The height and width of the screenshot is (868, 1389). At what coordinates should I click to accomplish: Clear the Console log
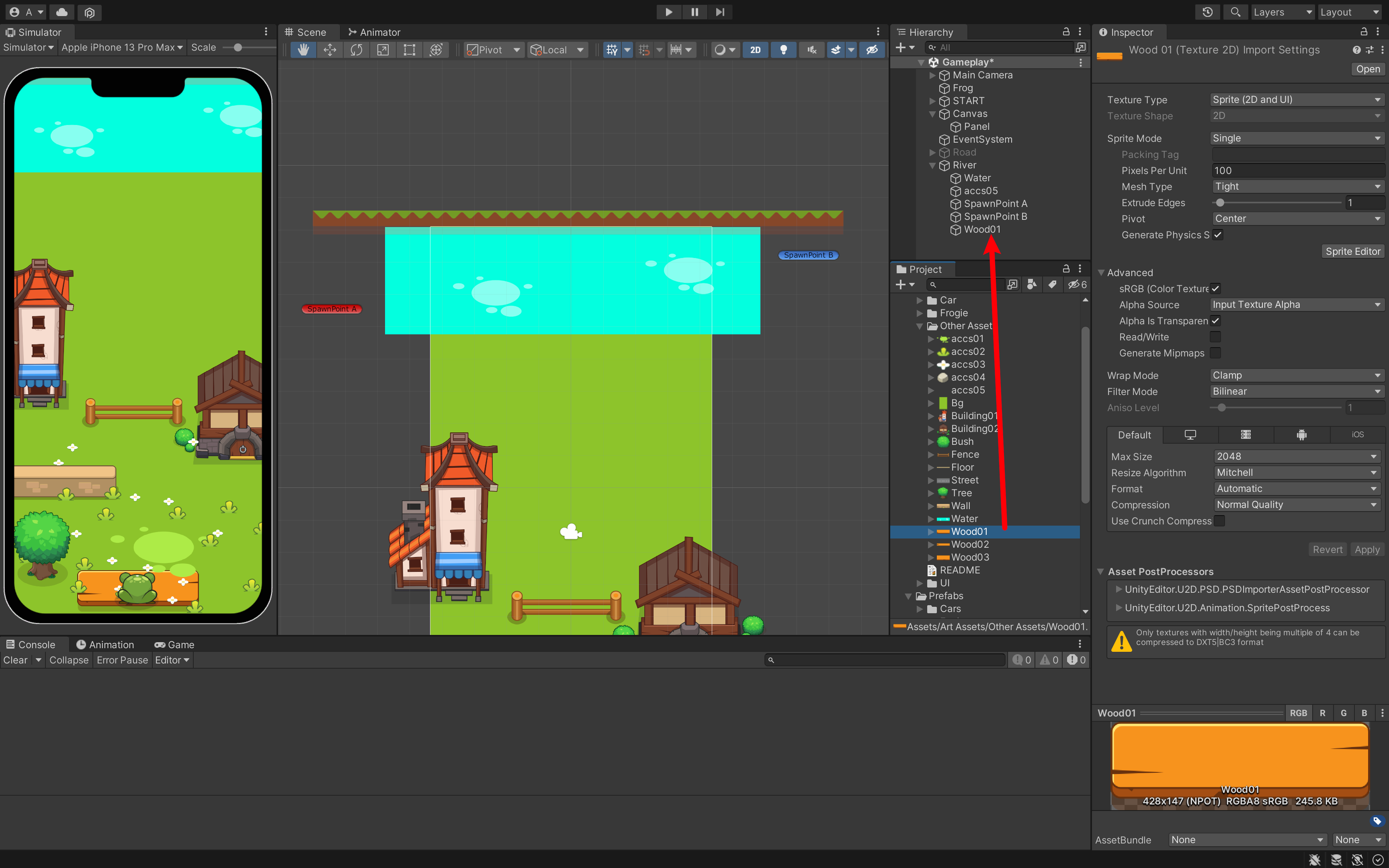[x=16, y=660]
